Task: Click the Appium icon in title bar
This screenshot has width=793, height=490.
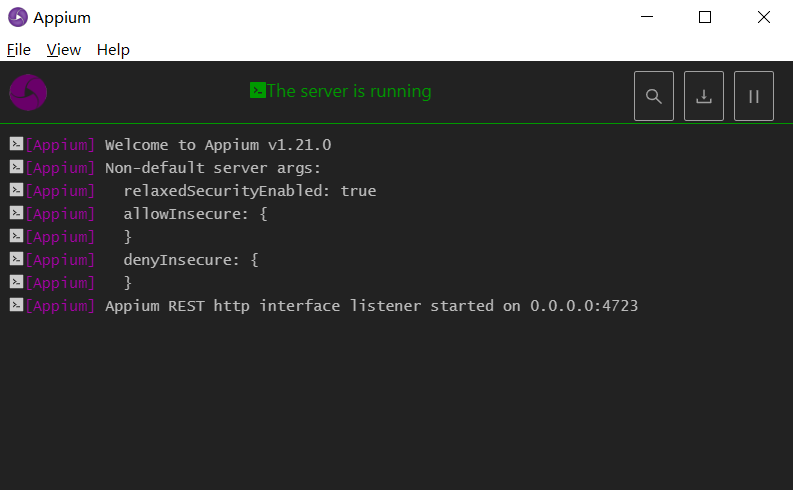Action: tap(17, 17)
